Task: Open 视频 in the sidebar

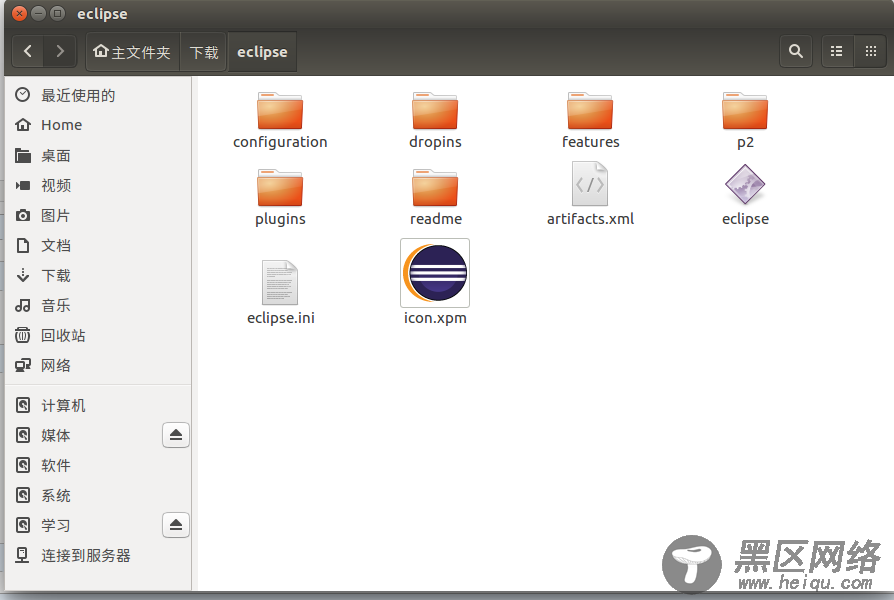Action: 98,185
